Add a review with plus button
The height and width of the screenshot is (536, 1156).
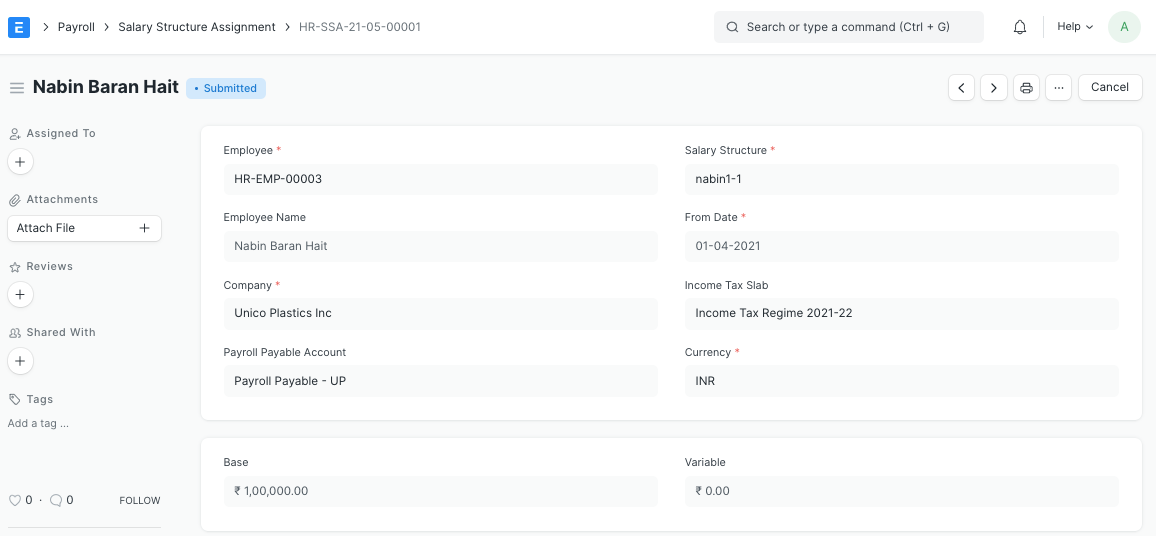[x=20, y=294]
